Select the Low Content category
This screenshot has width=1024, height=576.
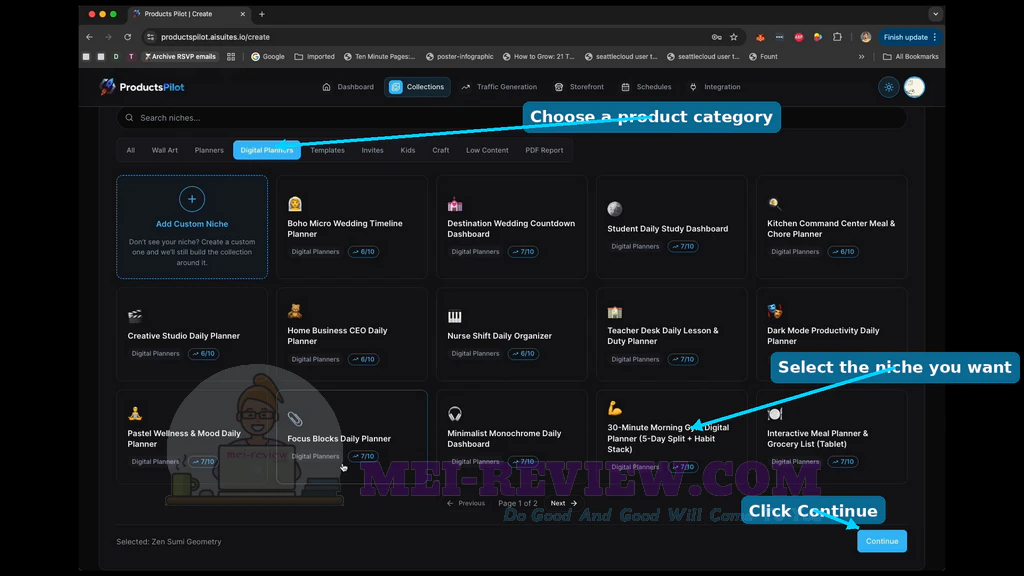pyautogui.click(x=487, y=150)
